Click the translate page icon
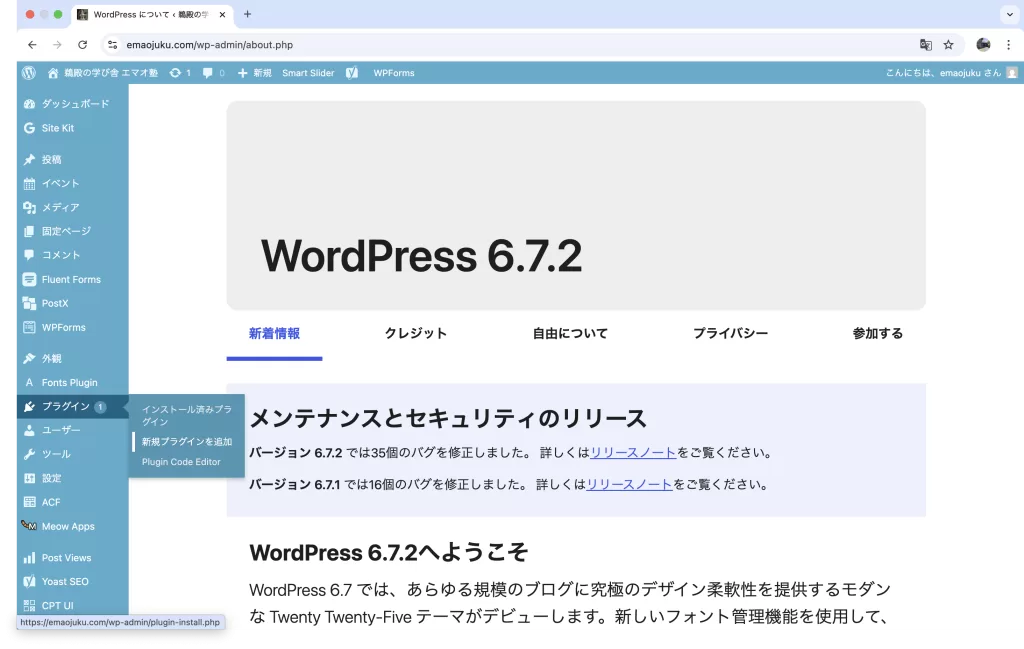The width and height of the screenshot is (1024, 649). point(925,44)
